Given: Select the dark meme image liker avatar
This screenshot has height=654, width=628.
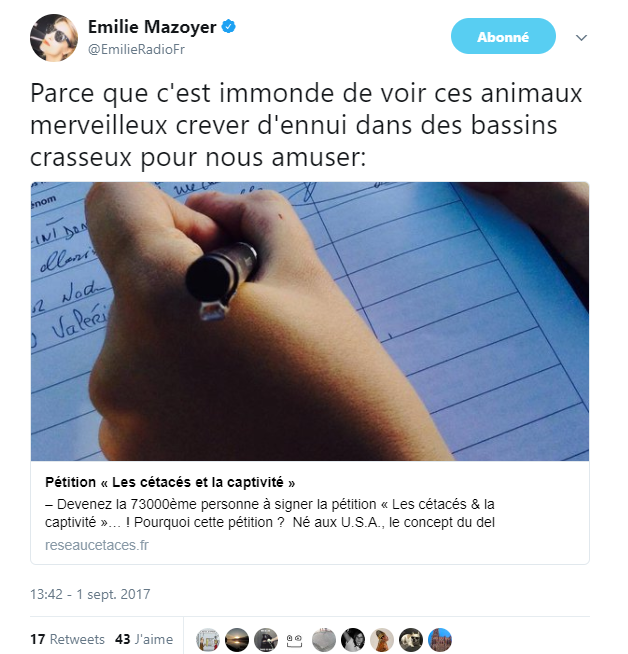Looking at the screenshot, I should (266, 640).
